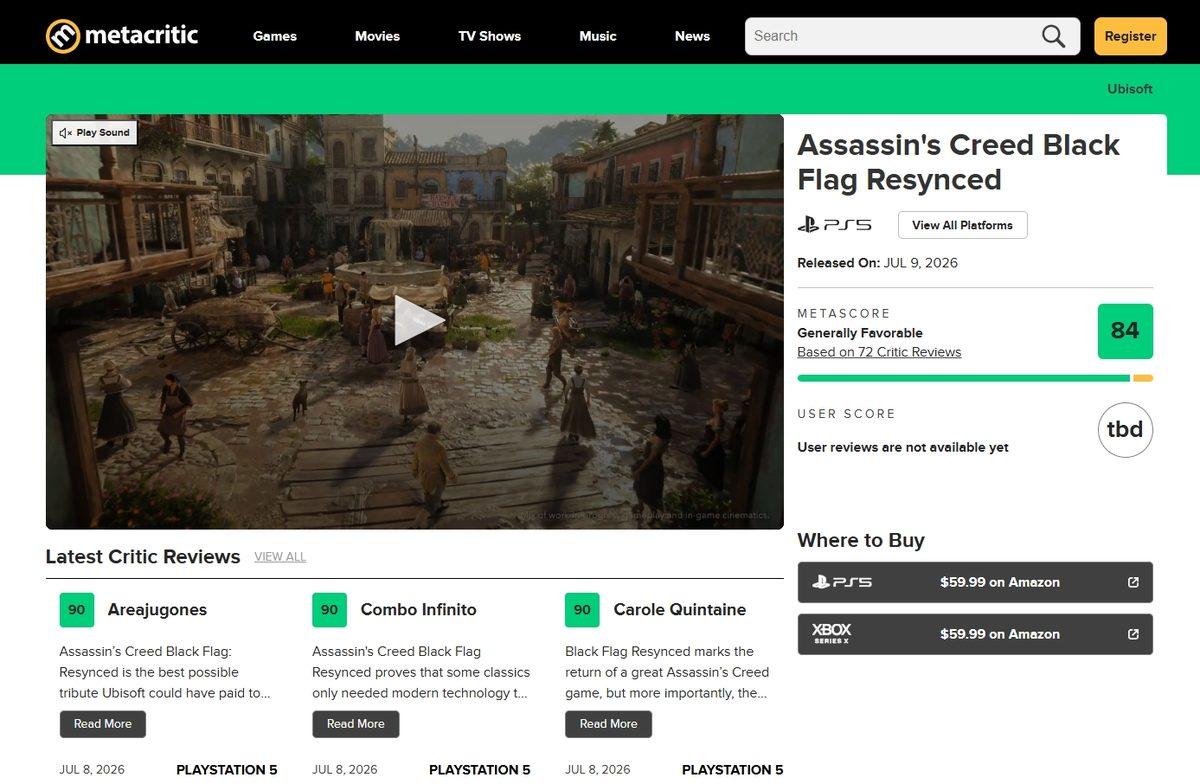Click Areajugones review excerpt text

(x=165, y=672)
